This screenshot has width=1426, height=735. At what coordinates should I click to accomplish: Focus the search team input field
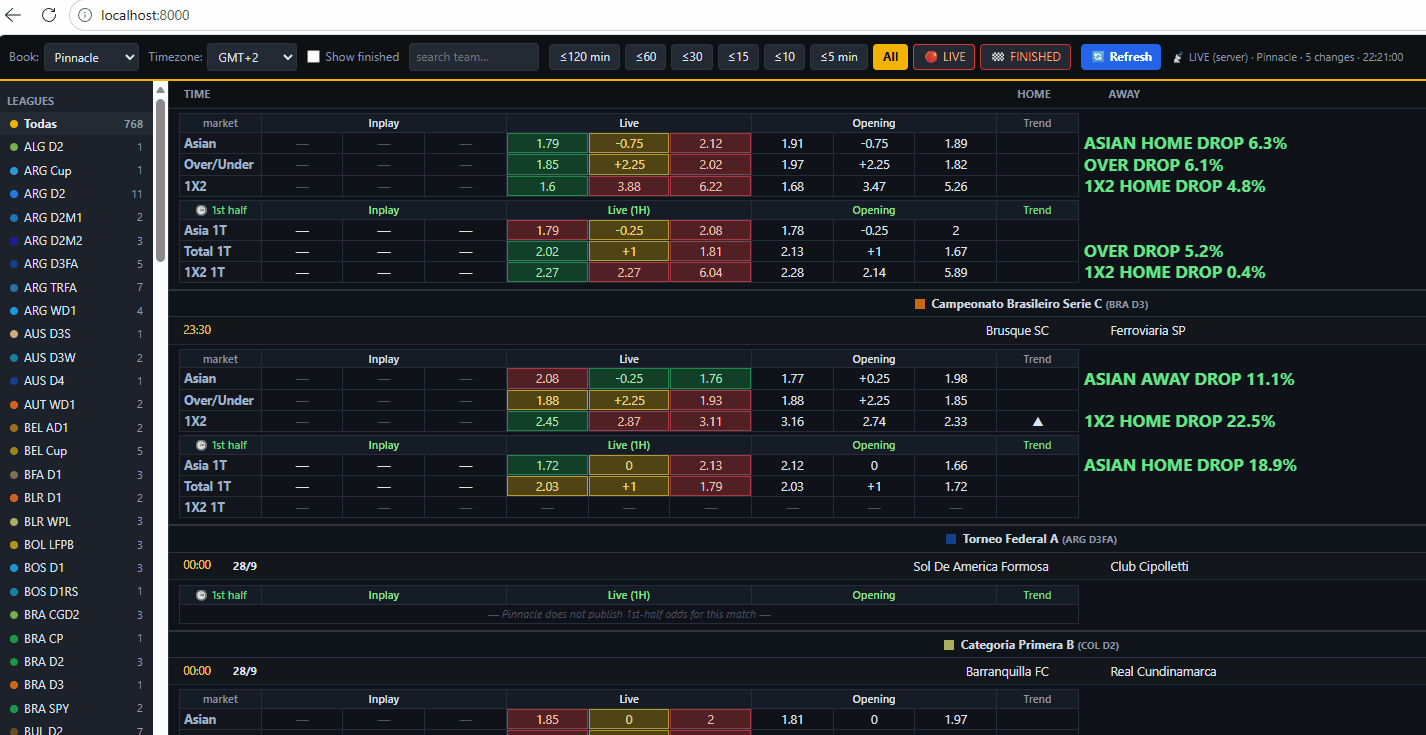(474, 57)
